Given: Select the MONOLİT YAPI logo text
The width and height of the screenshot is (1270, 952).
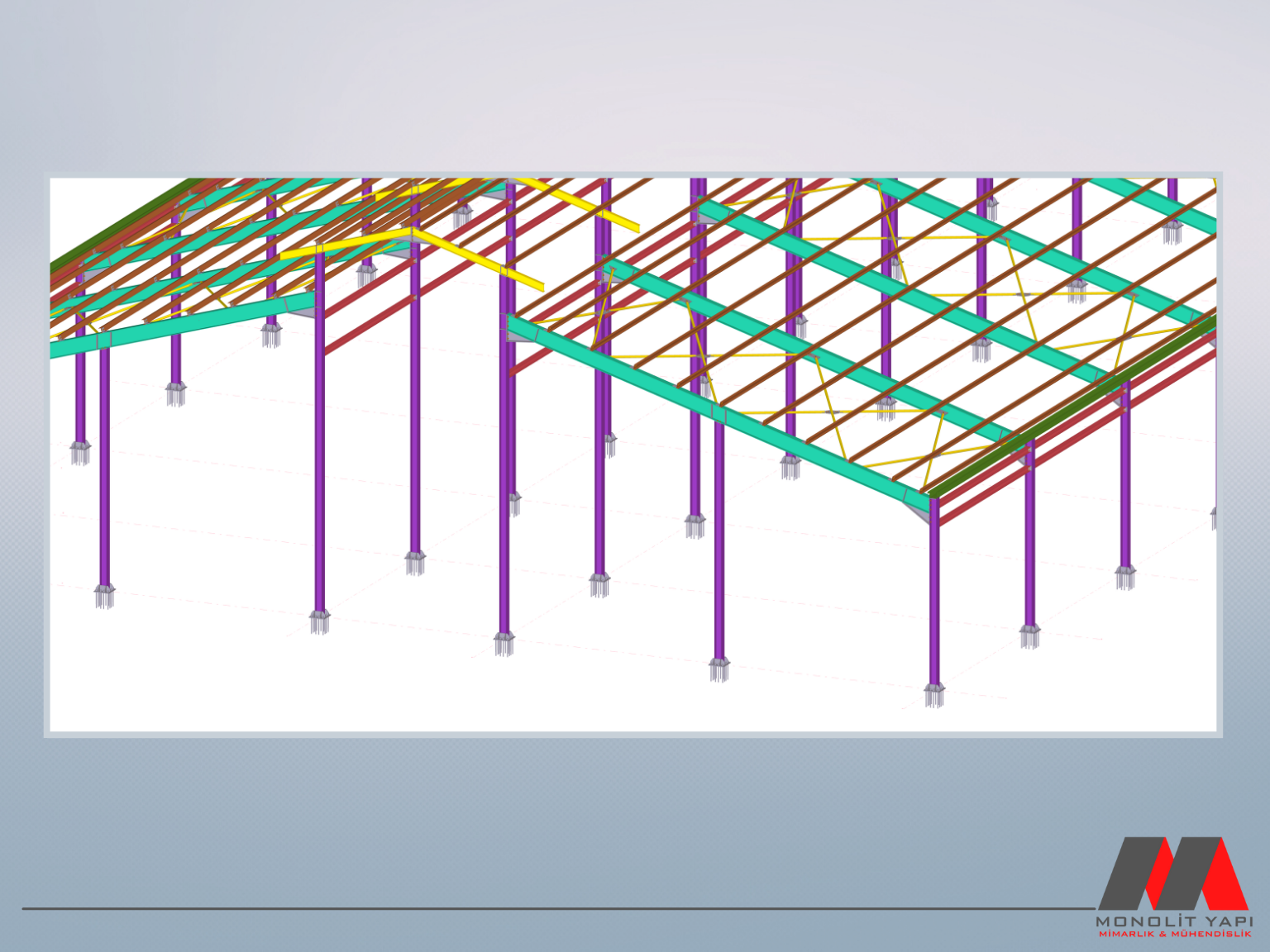Looking at the screenshot, I should tap(1174, 921).
